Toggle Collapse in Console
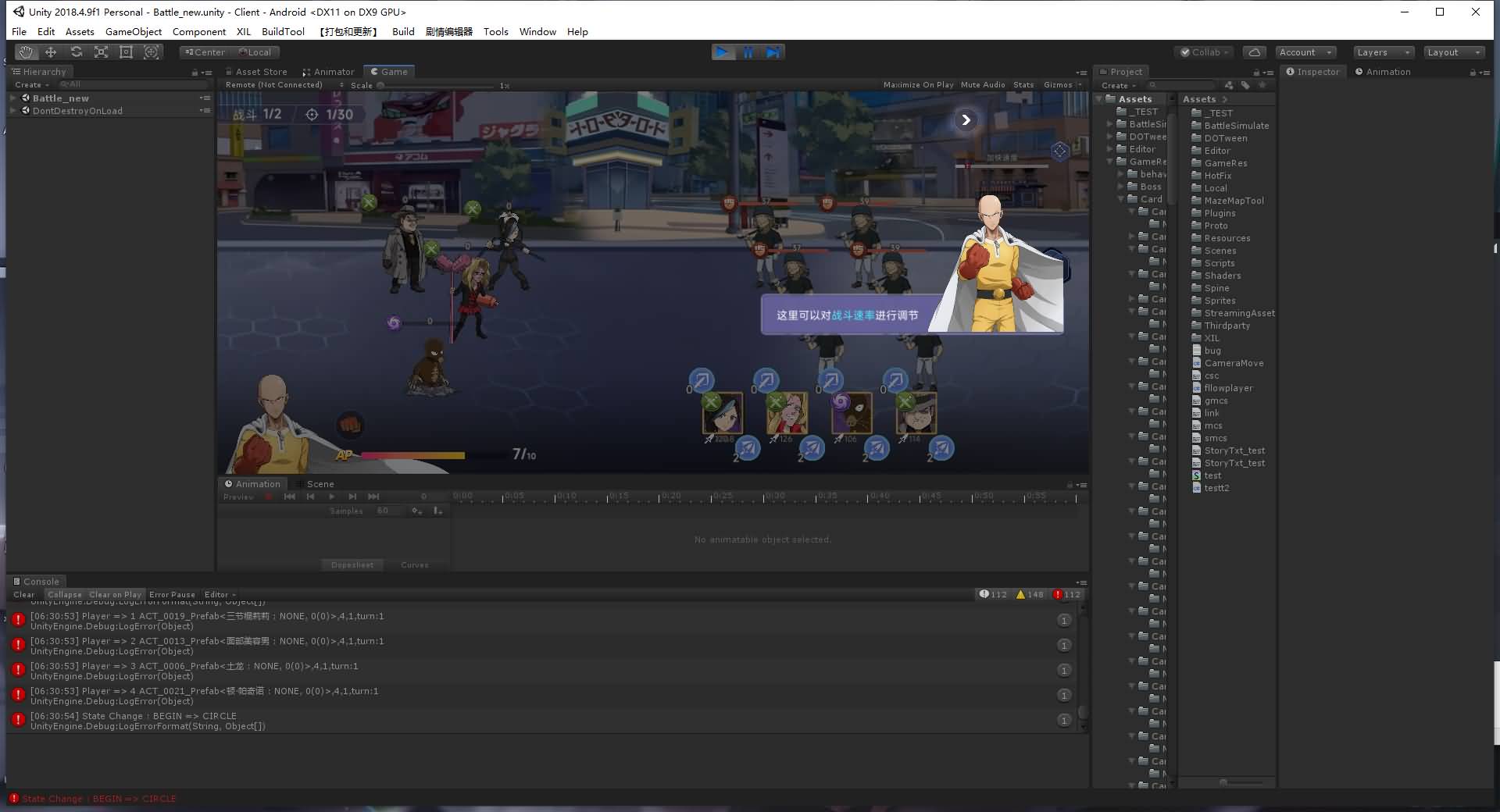This screenshot has width=1500, height=812. [64, 595]
